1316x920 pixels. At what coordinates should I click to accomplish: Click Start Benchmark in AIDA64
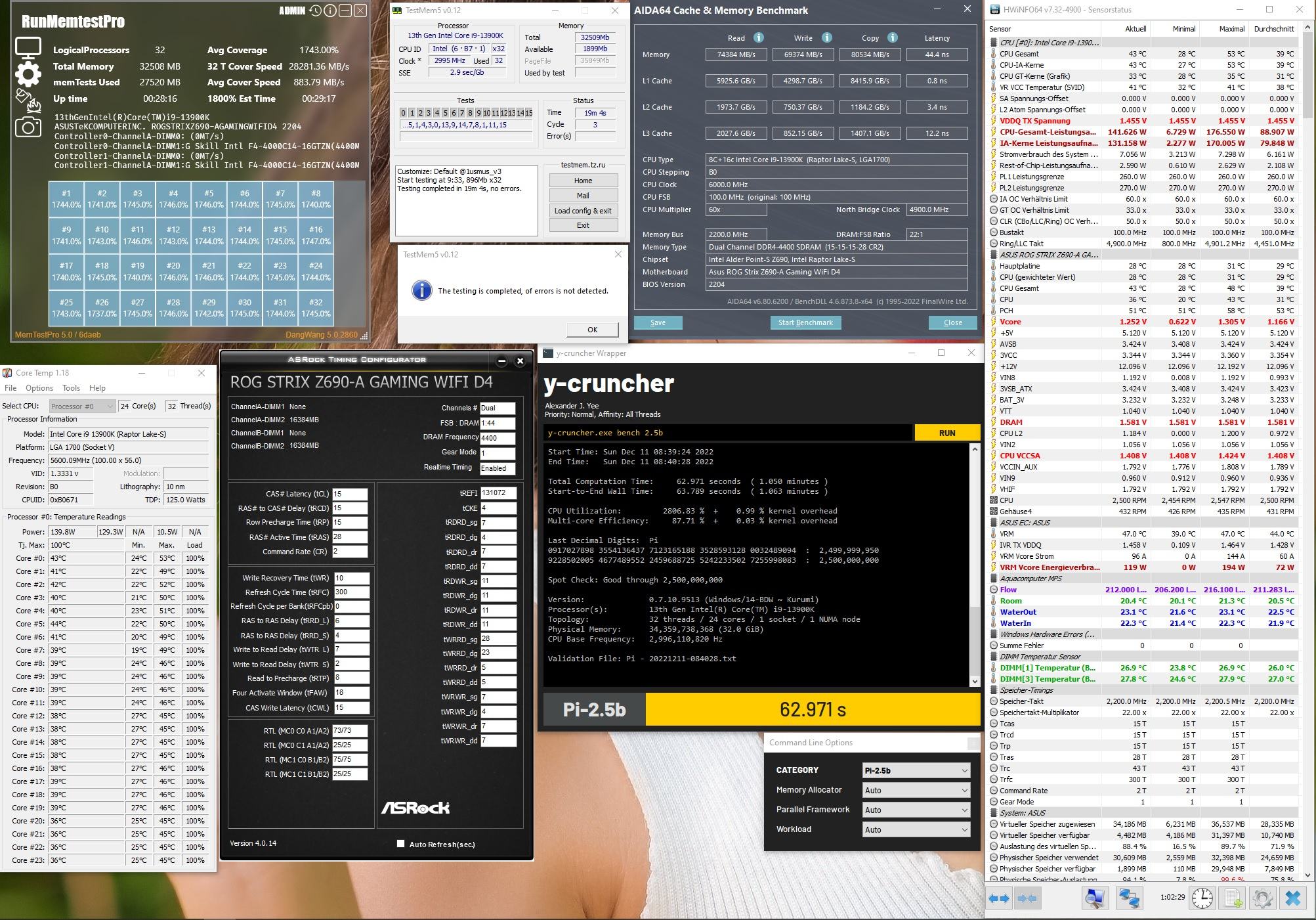(805, 322)
